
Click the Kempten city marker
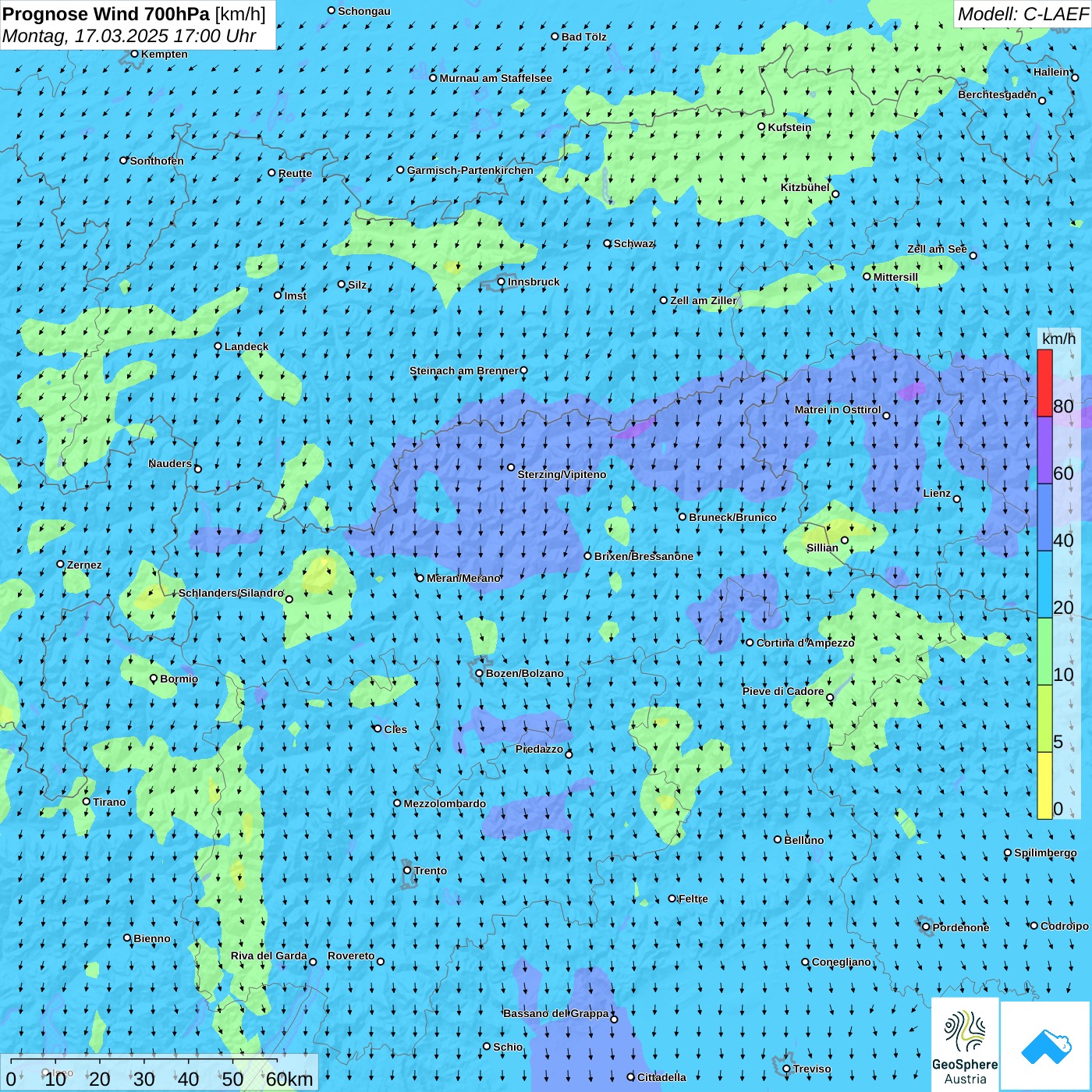[x=134, y=54]
